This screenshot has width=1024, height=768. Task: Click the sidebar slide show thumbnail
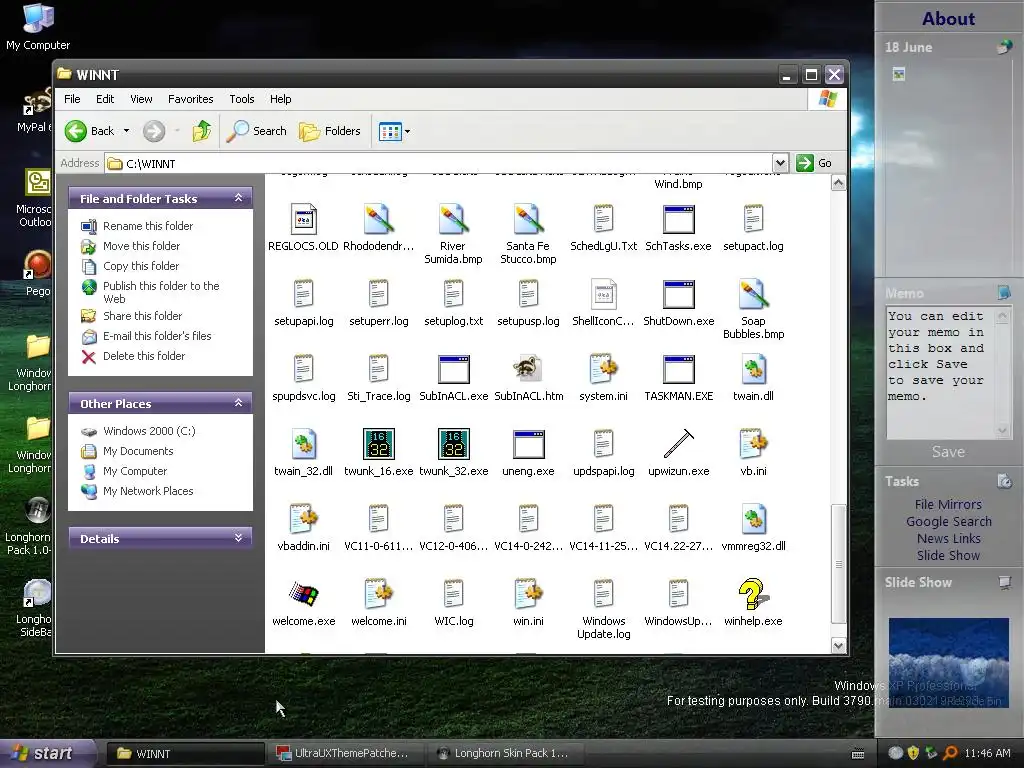pos(949,662)
